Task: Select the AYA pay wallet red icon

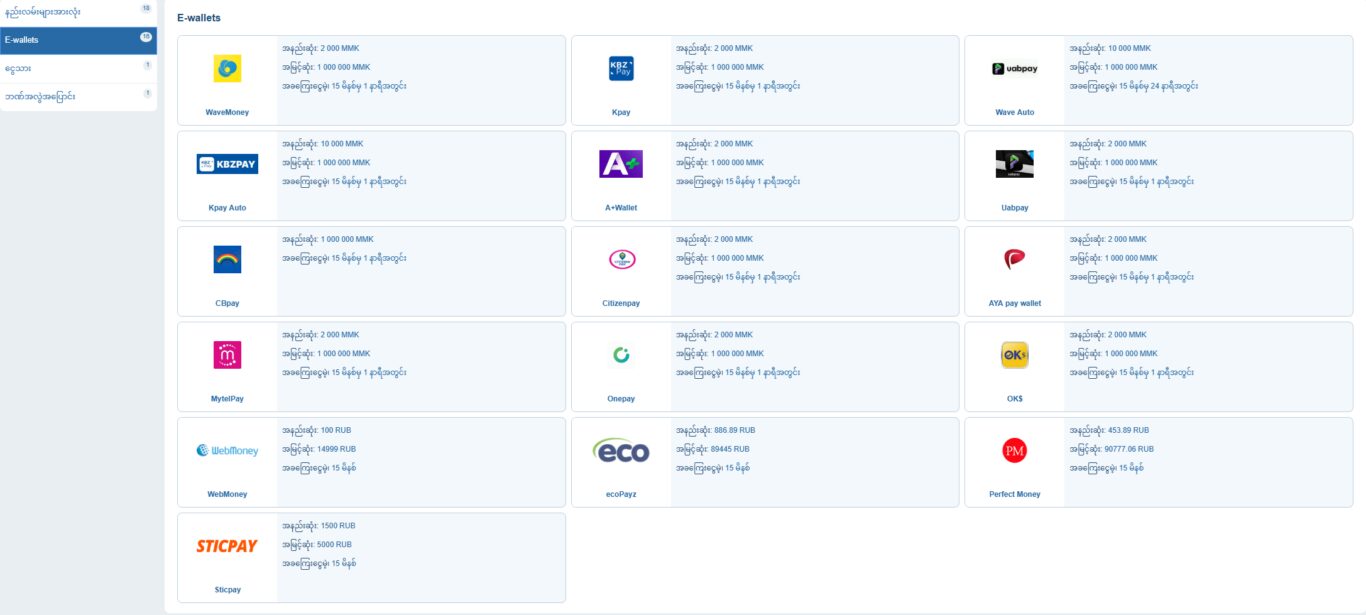Action: [x=1014, y=259]
